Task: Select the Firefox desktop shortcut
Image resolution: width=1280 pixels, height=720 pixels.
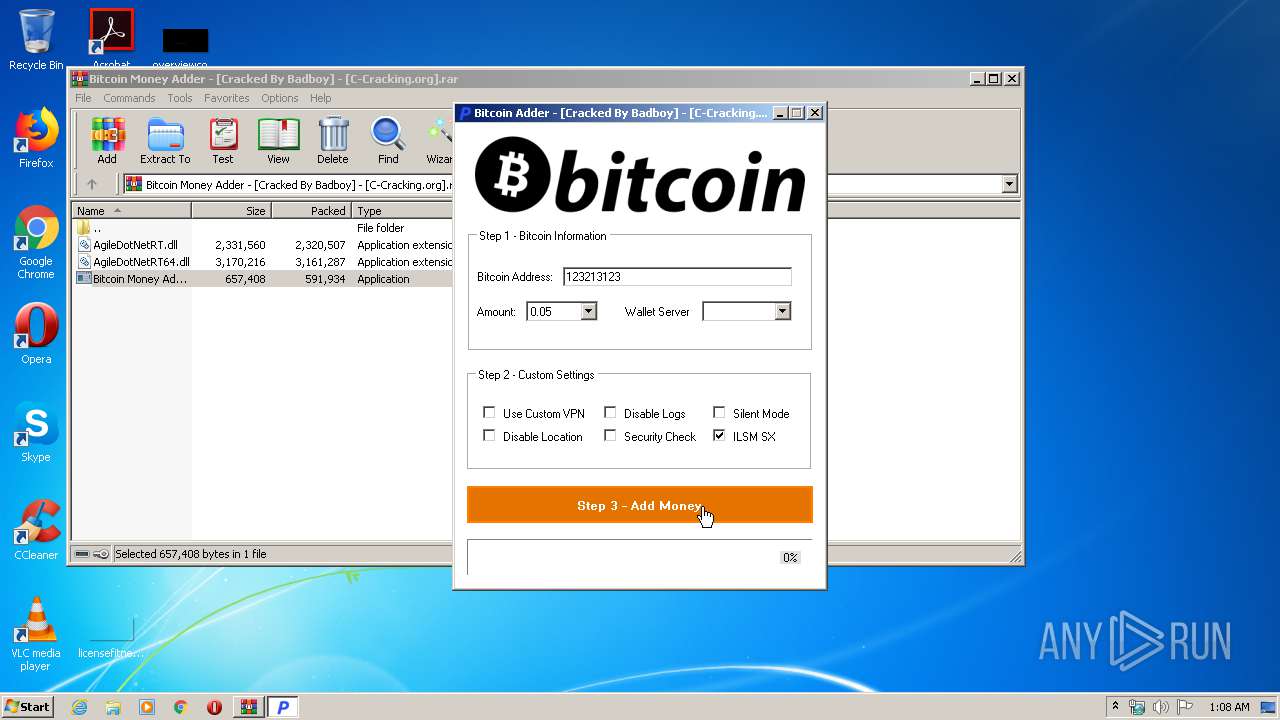Action: coord(36,138)
